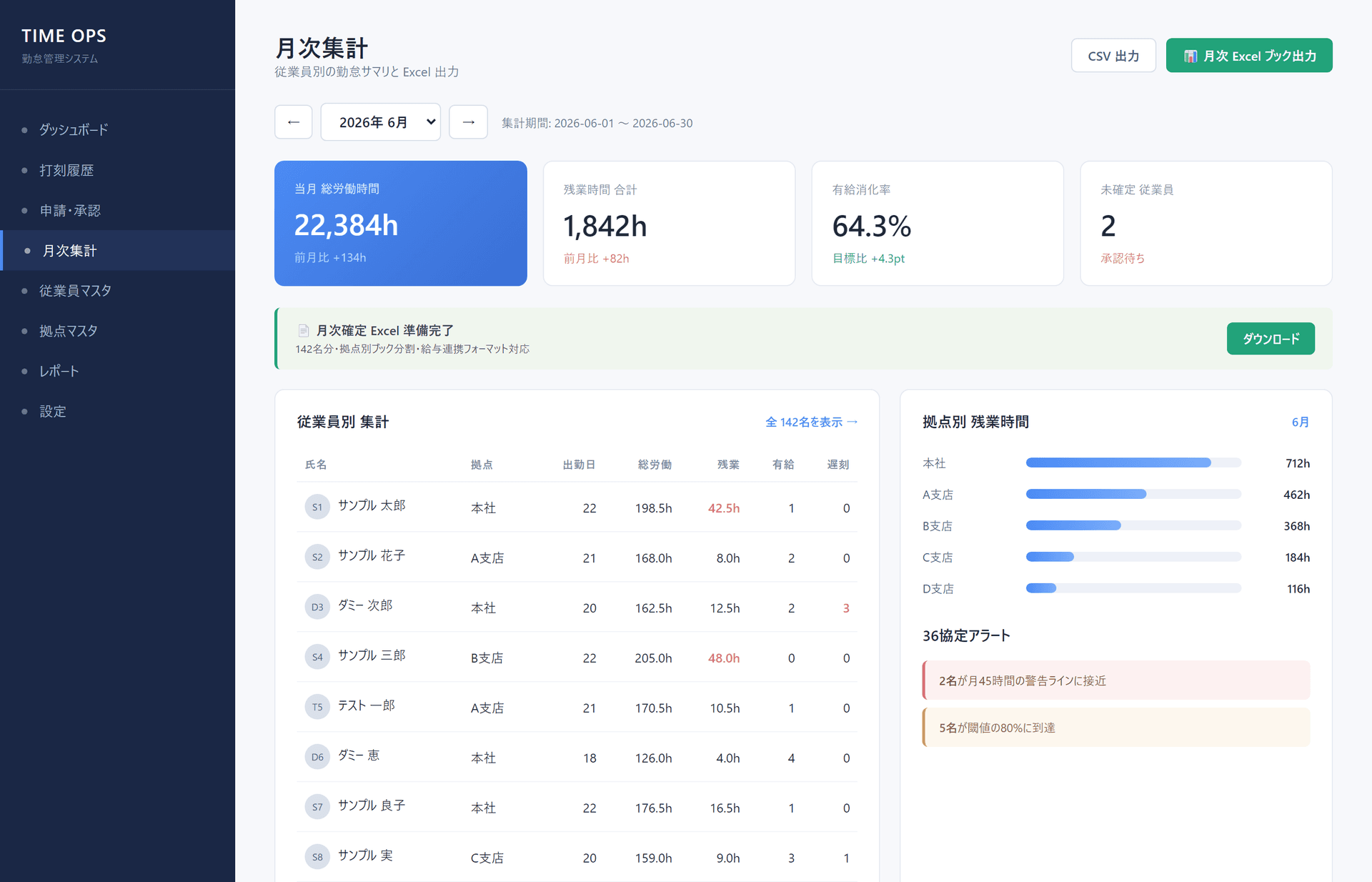
Task: Click the 712h value for 本社
Action: (1298, 463)
